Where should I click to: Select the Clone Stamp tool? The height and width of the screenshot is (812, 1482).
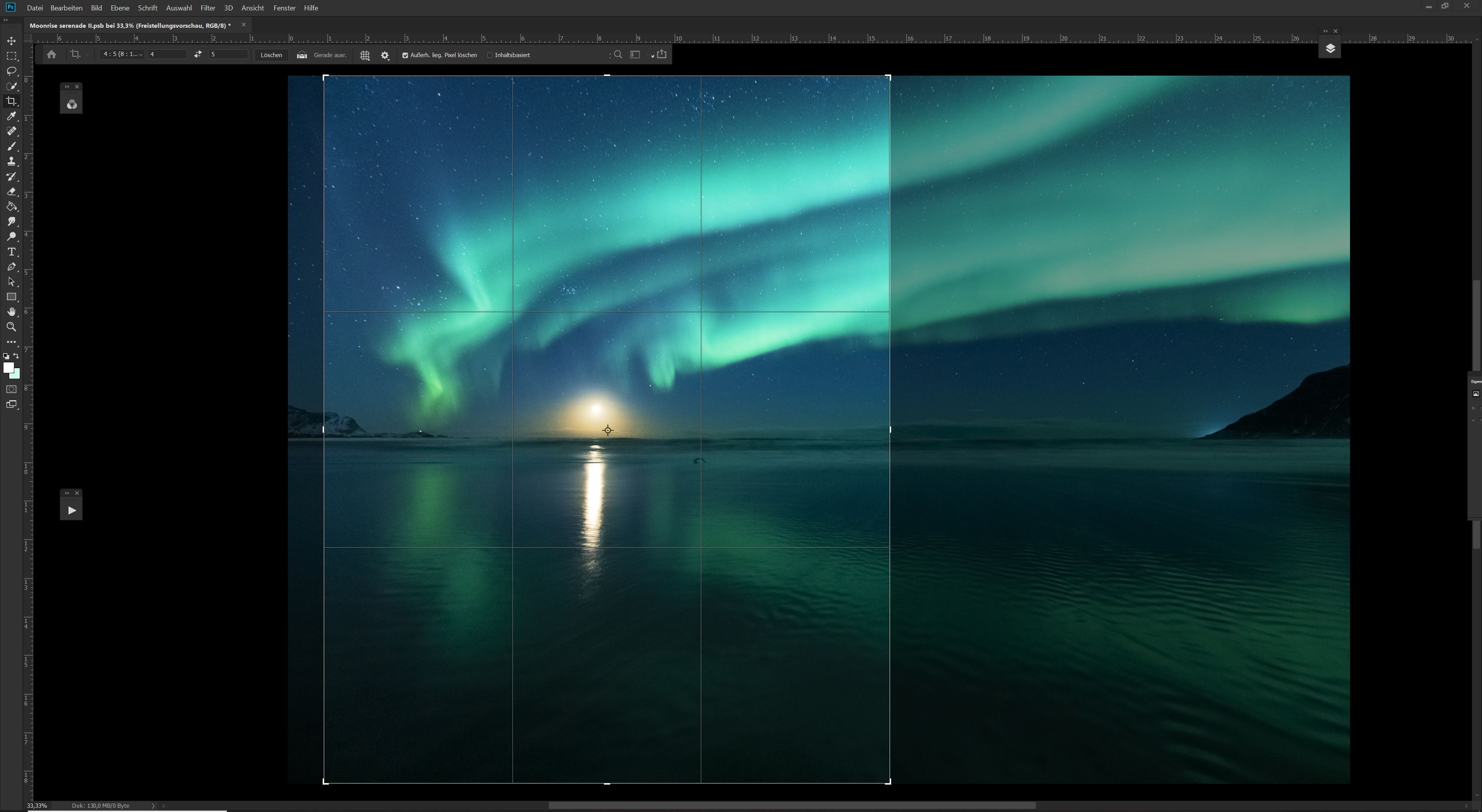tap(12, 161)
